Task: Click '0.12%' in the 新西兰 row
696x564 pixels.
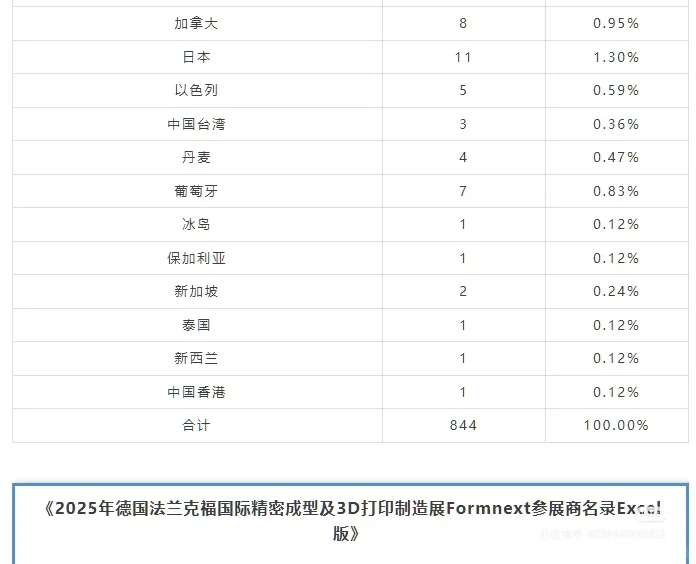Action: [x=616, y=359]
